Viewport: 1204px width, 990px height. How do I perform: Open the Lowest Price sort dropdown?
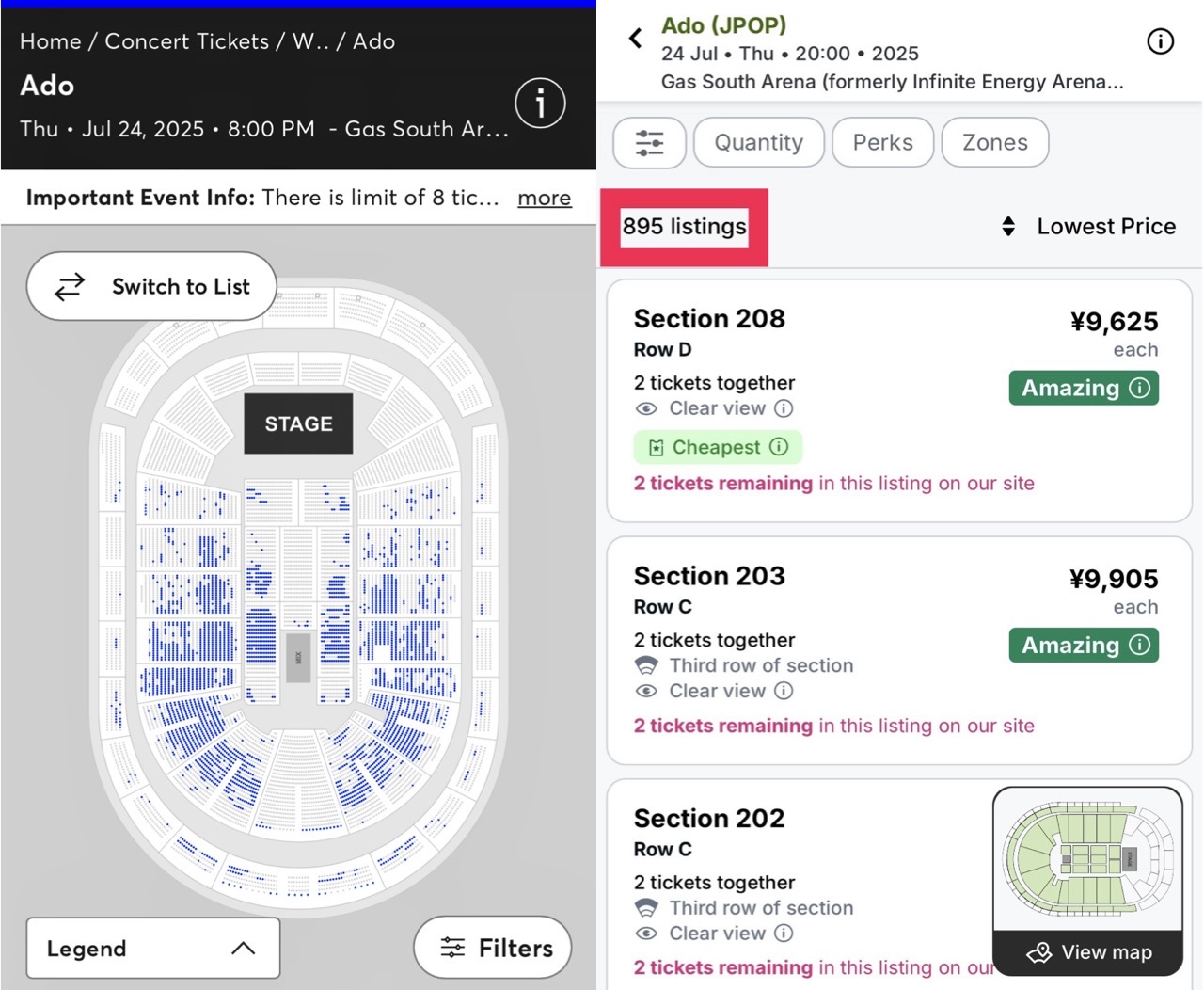1088,227
